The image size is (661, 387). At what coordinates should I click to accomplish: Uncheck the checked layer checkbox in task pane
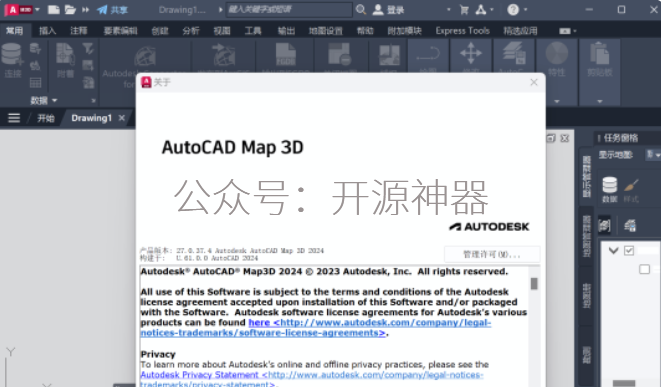[629, 250]
